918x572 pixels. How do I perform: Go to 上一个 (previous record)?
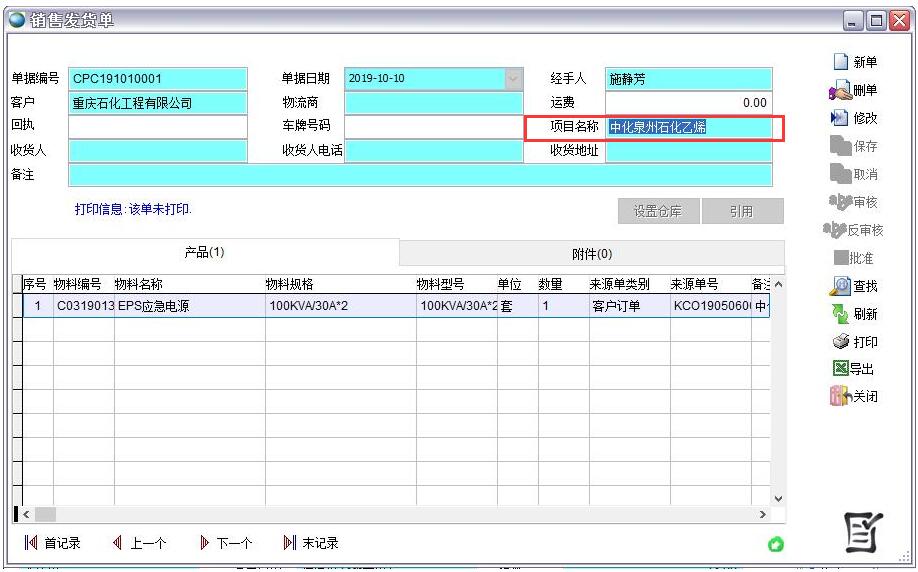point(139,543)
